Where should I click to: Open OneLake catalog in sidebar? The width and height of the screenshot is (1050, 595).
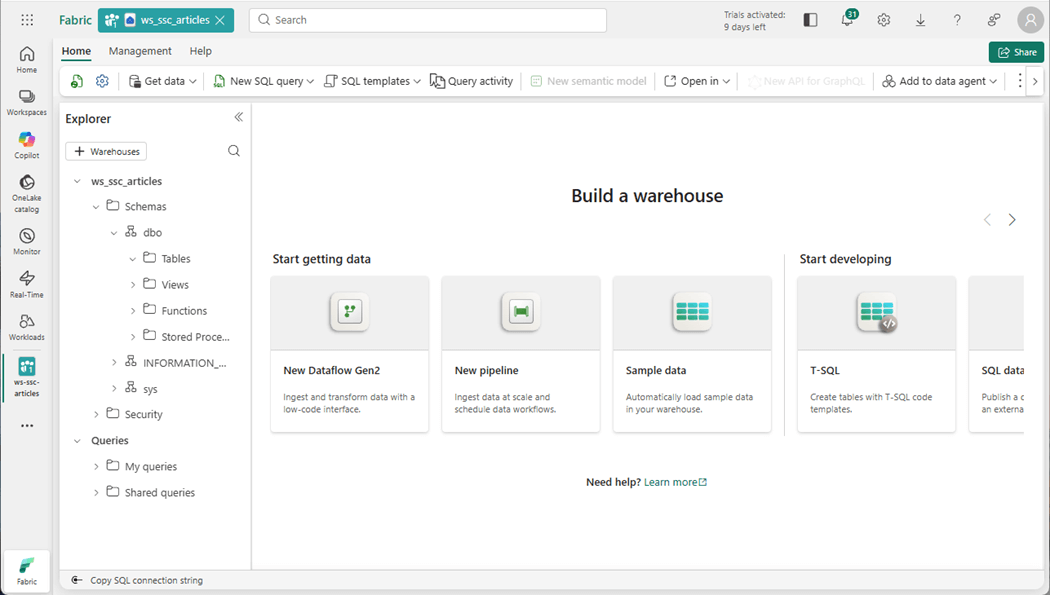click(27, 194)
